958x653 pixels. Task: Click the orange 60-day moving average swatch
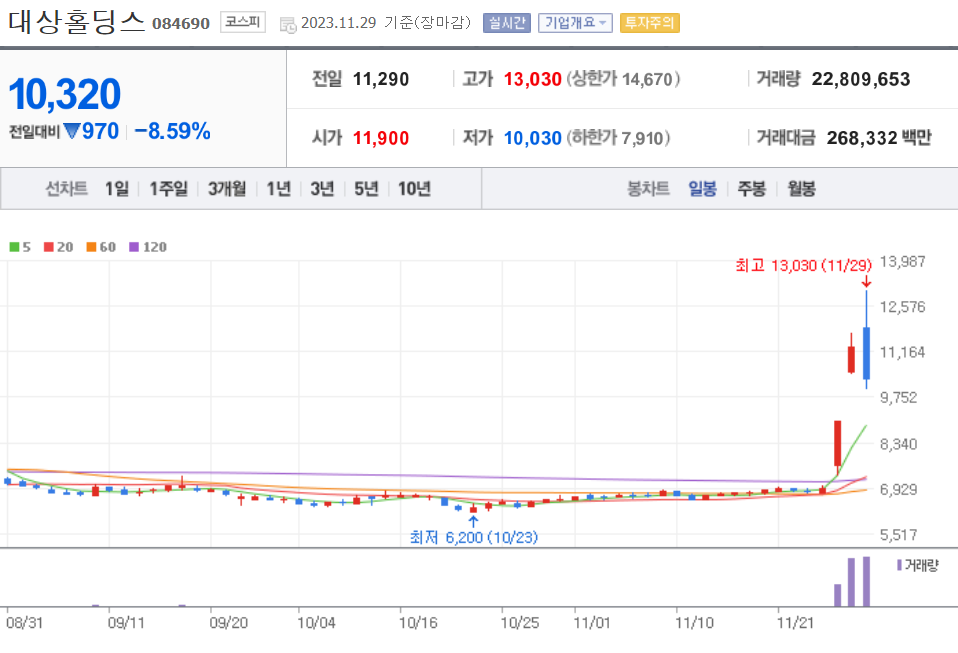[91, 247]
